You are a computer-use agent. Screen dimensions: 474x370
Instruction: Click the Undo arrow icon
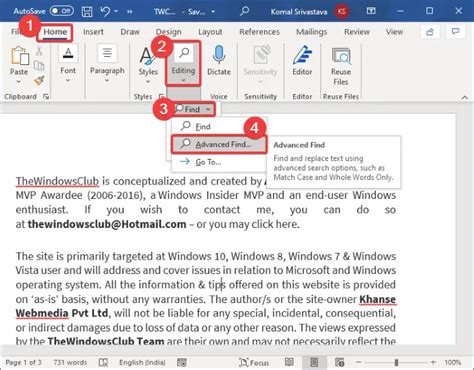105,11
